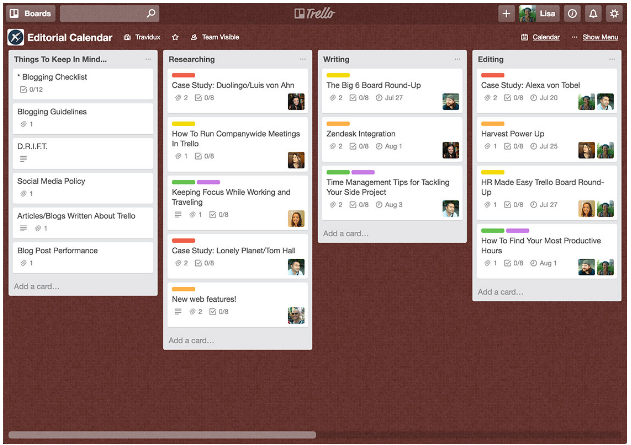Click checklist badge on Harvest Power Up card
Screen dimensions: 631x445
[x=513, y=146]
